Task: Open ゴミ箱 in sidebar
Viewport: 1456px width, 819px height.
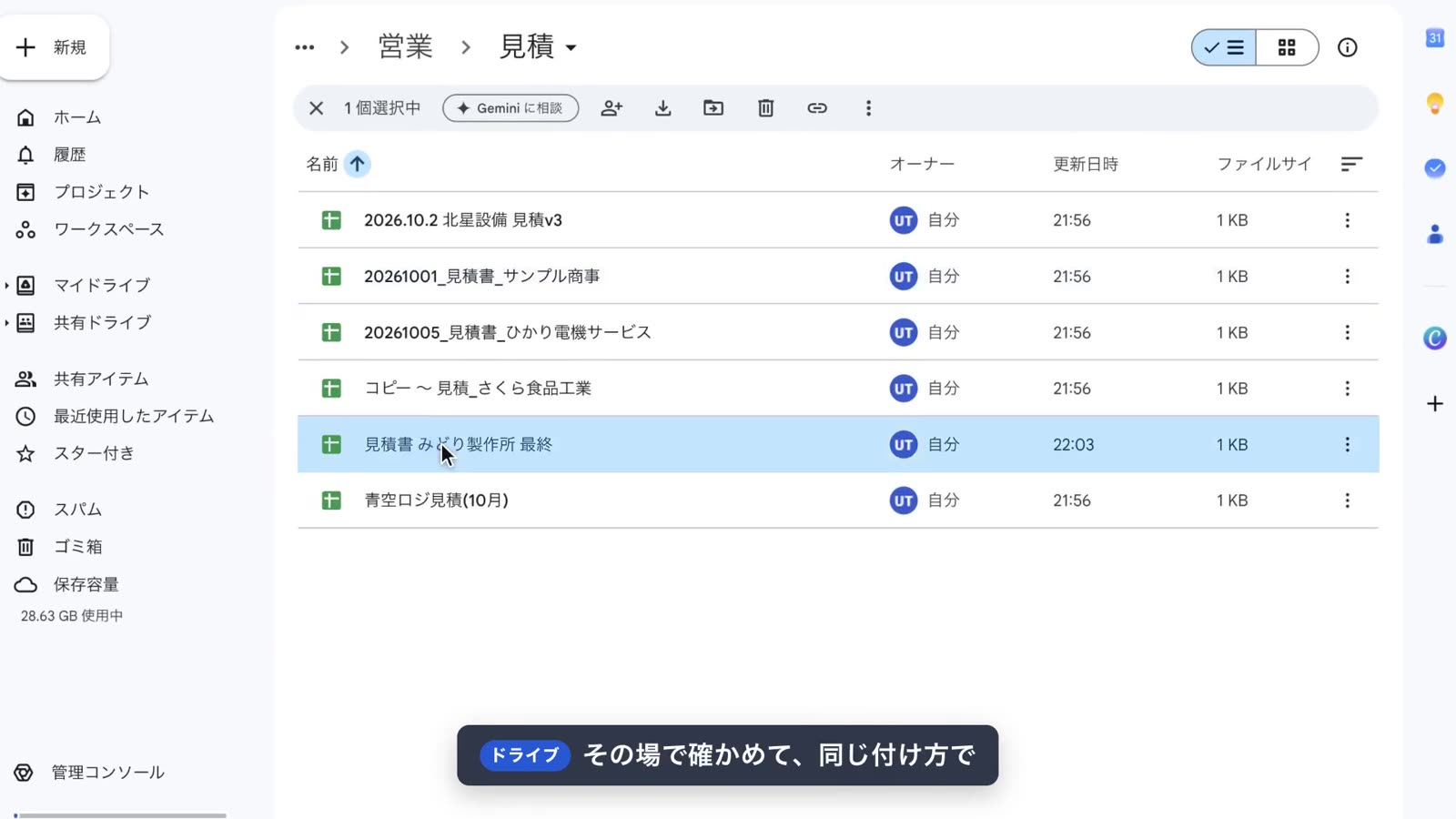Action: (60, 547)
